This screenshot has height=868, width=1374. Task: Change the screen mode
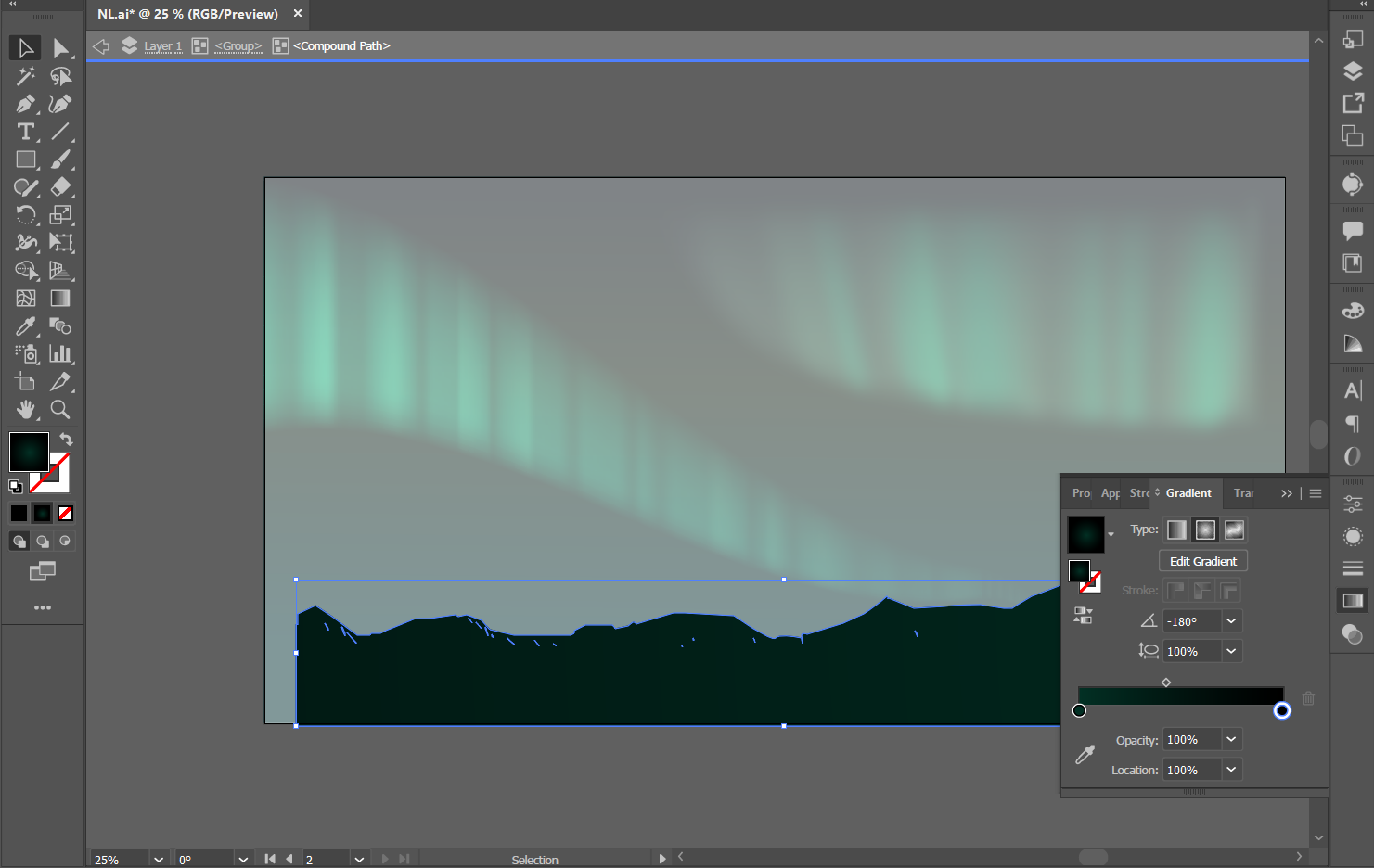43,571
